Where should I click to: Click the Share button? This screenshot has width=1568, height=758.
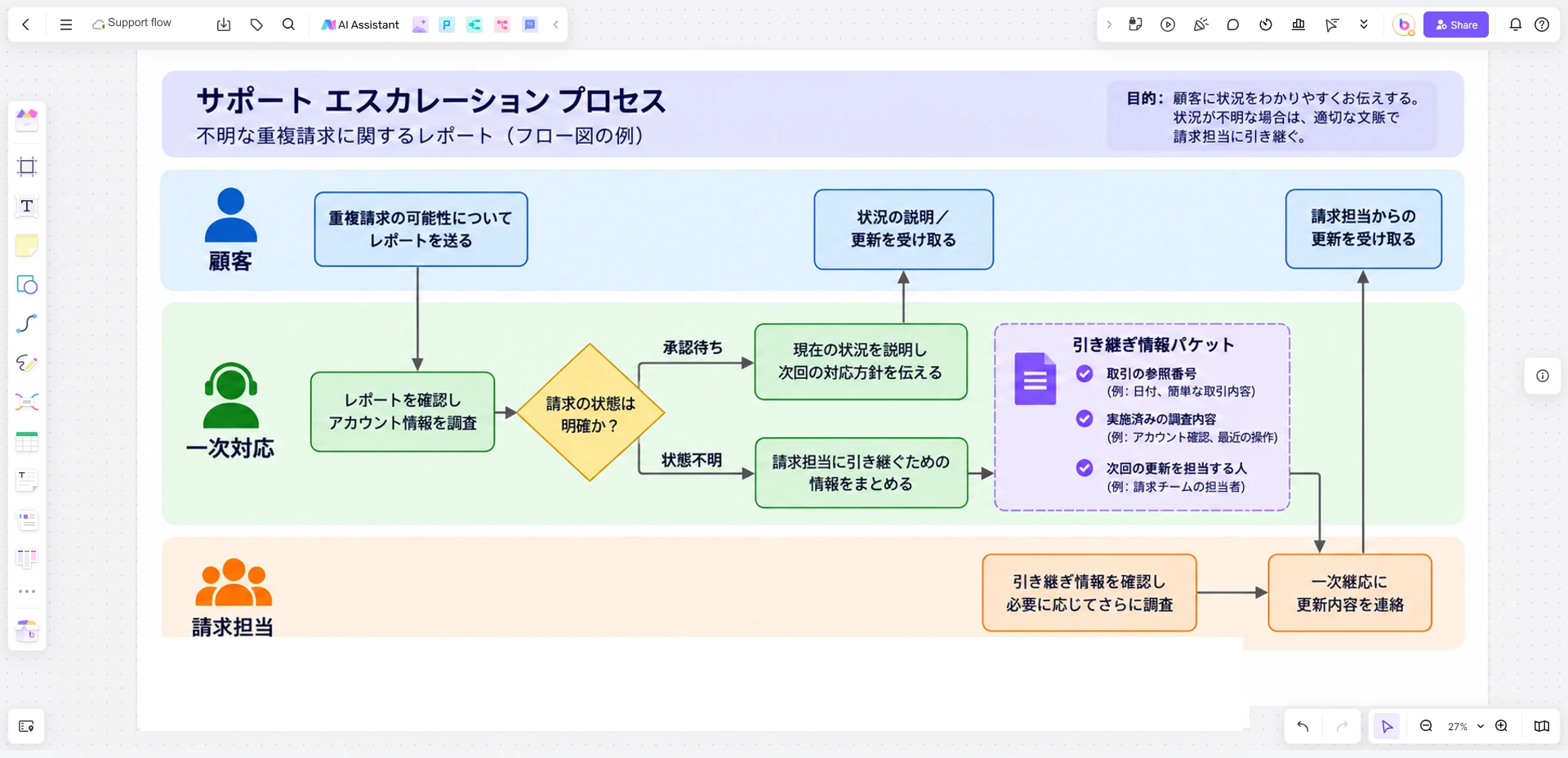(1456, 25)
